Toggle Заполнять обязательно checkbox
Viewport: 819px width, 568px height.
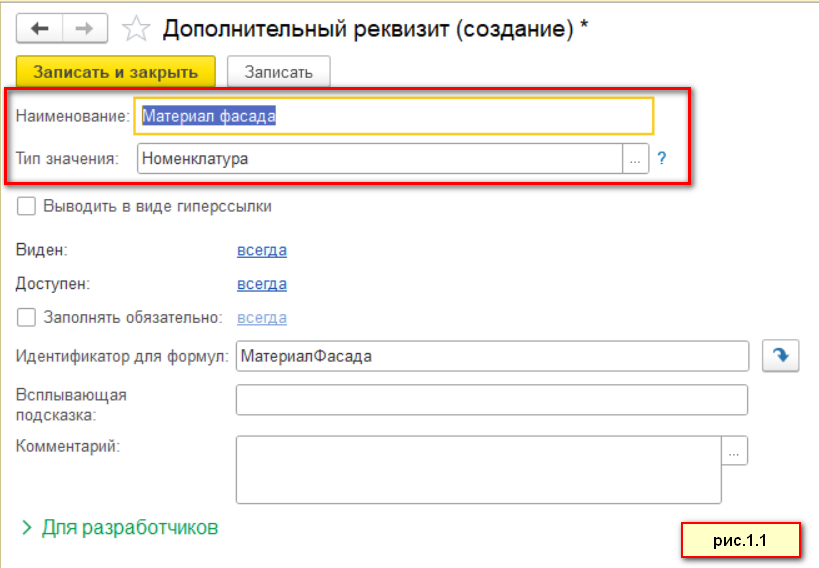pyautogui.click(x=26, y=317)
